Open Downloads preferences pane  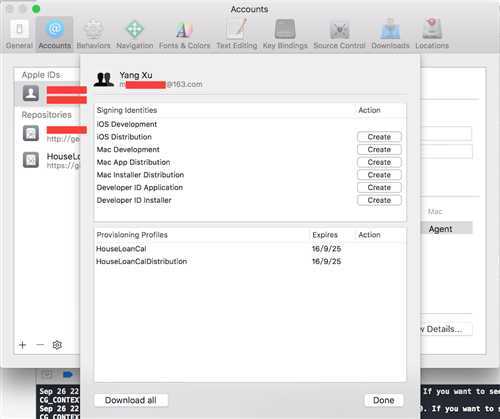390,35
